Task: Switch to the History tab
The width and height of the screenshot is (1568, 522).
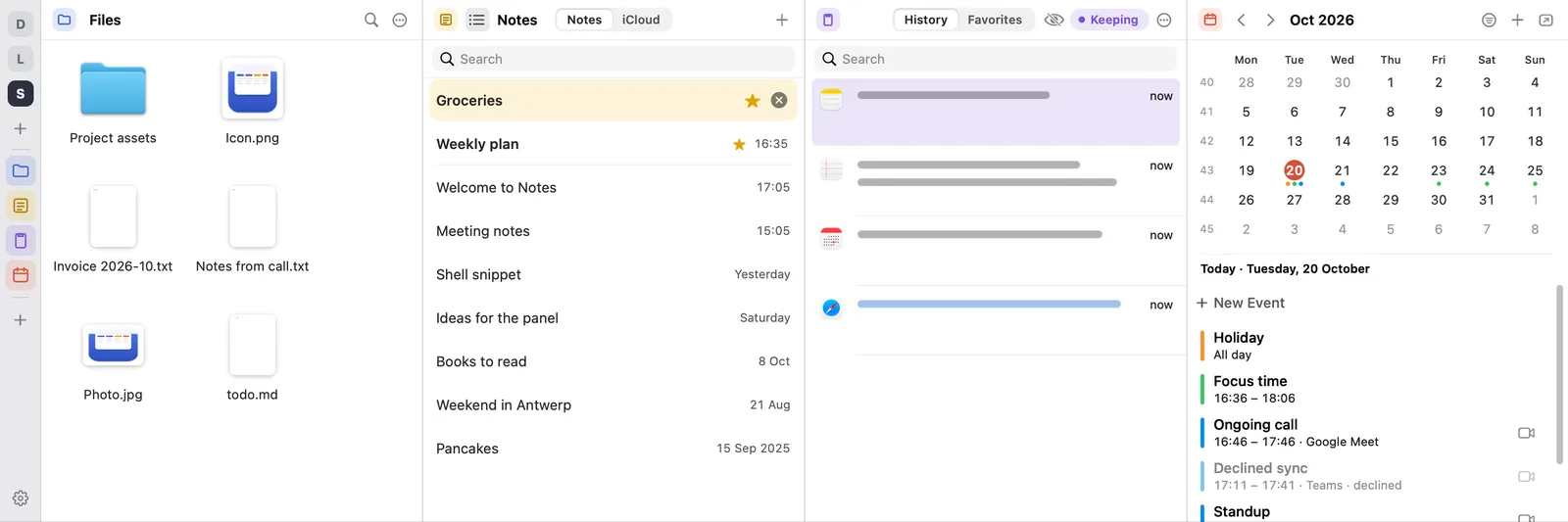Action: (925, 20)
